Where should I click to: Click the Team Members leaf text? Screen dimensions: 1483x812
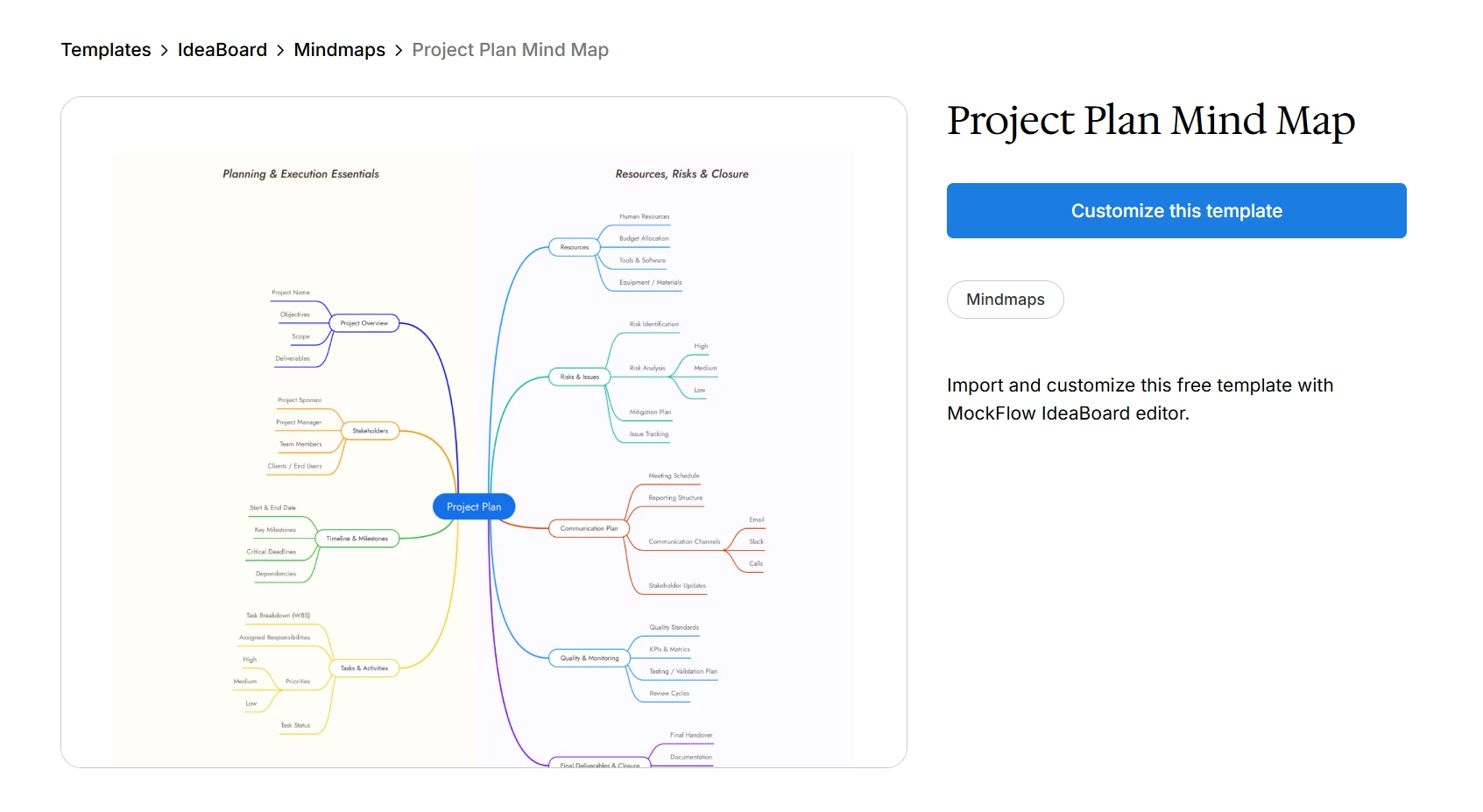300,444
